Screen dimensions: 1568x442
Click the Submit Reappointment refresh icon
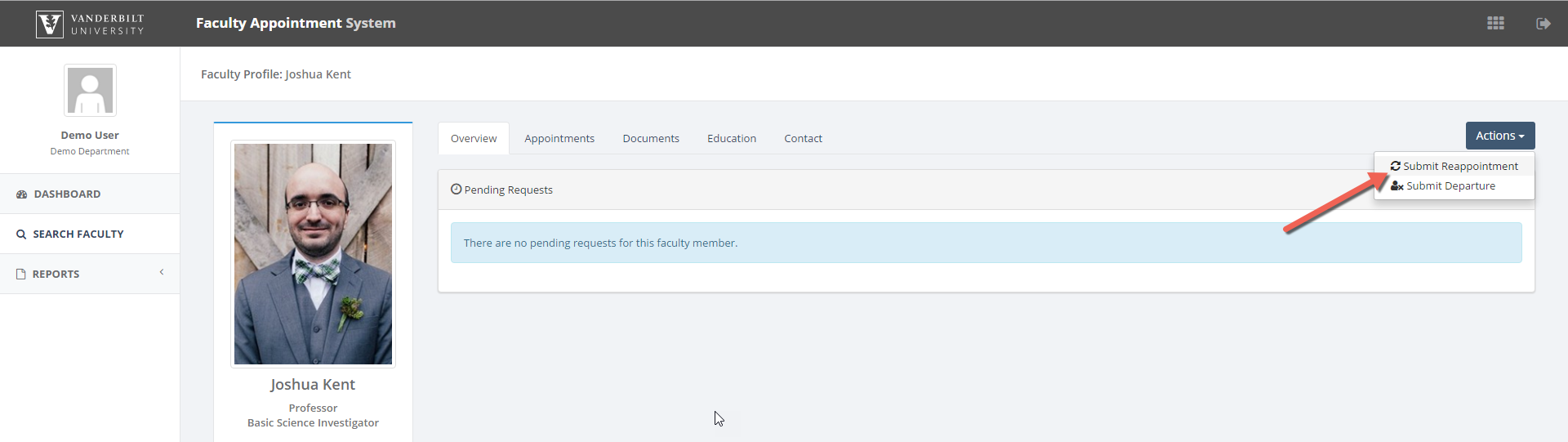coord(1395,166)
